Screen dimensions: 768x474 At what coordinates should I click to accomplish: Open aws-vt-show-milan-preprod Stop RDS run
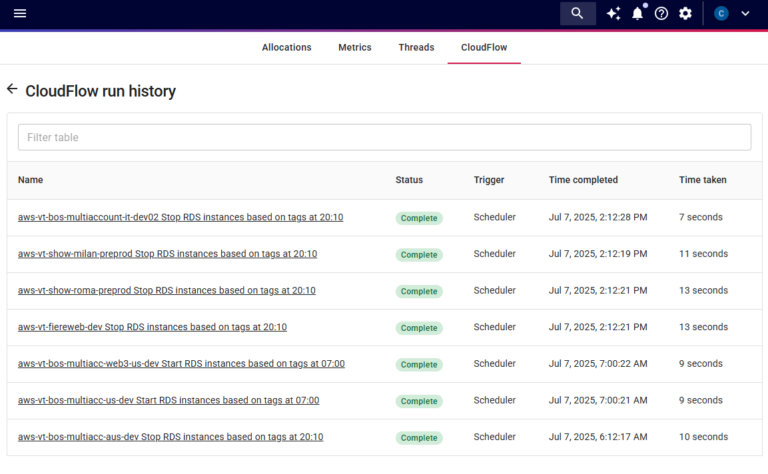click(x=167, y=254)
